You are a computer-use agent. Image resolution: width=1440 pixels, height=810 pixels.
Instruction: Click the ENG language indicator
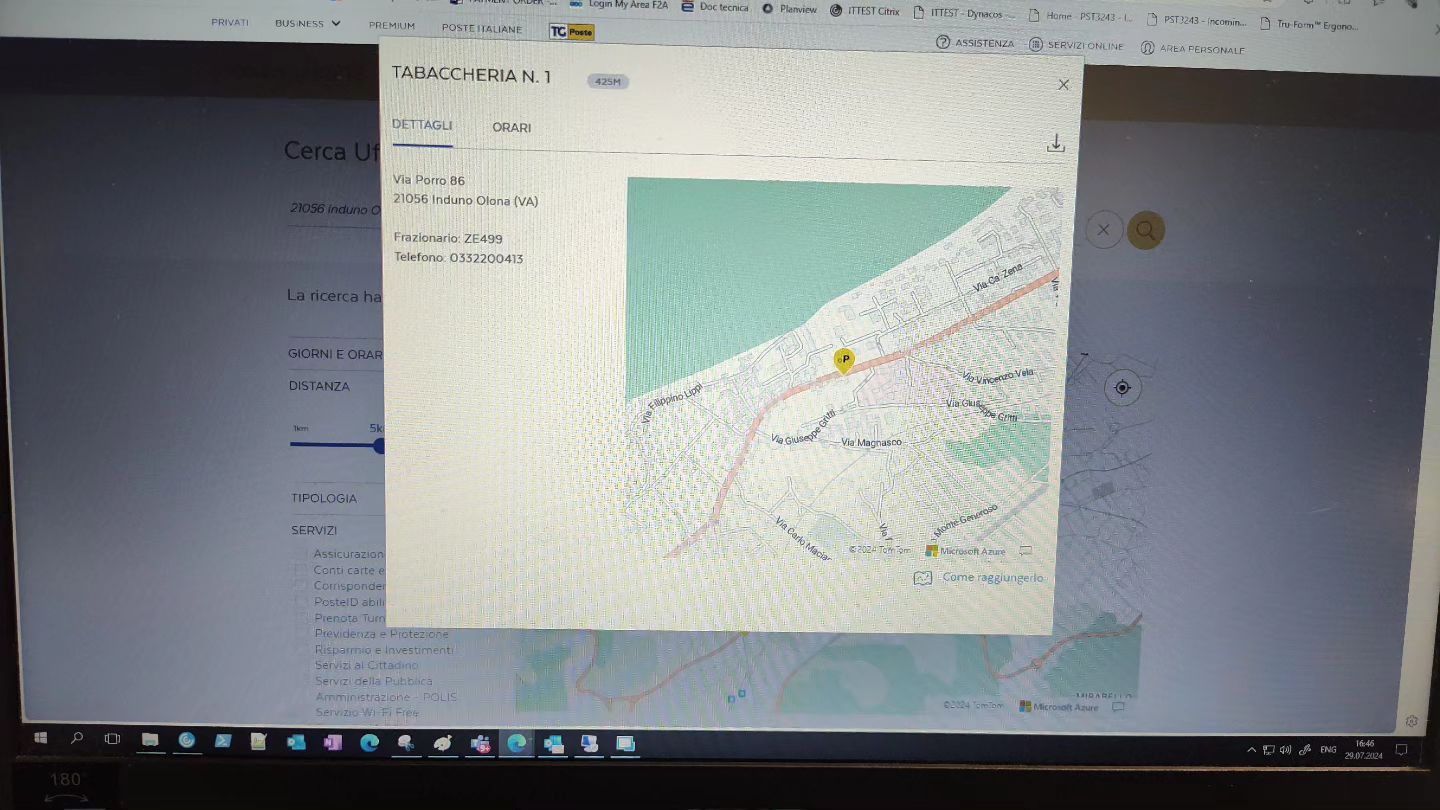point(1328,749)
